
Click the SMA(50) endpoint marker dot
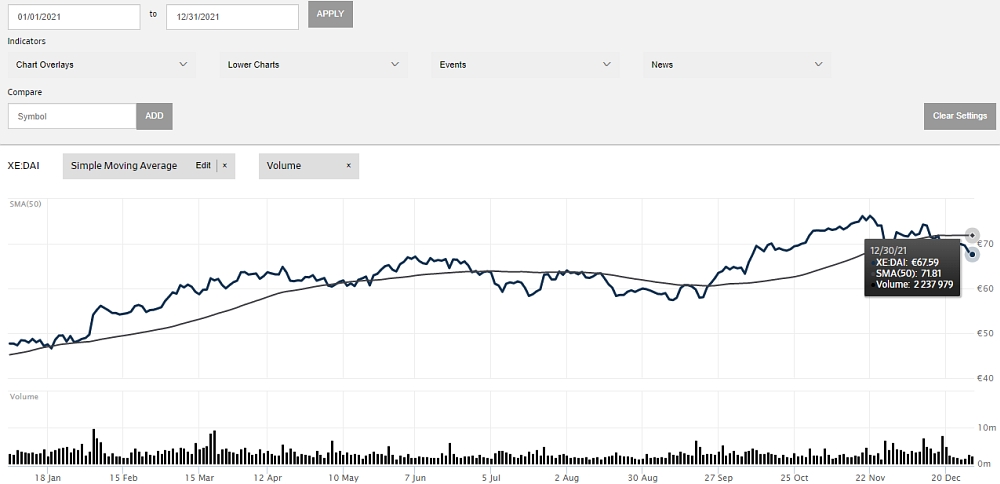(972, 235)
